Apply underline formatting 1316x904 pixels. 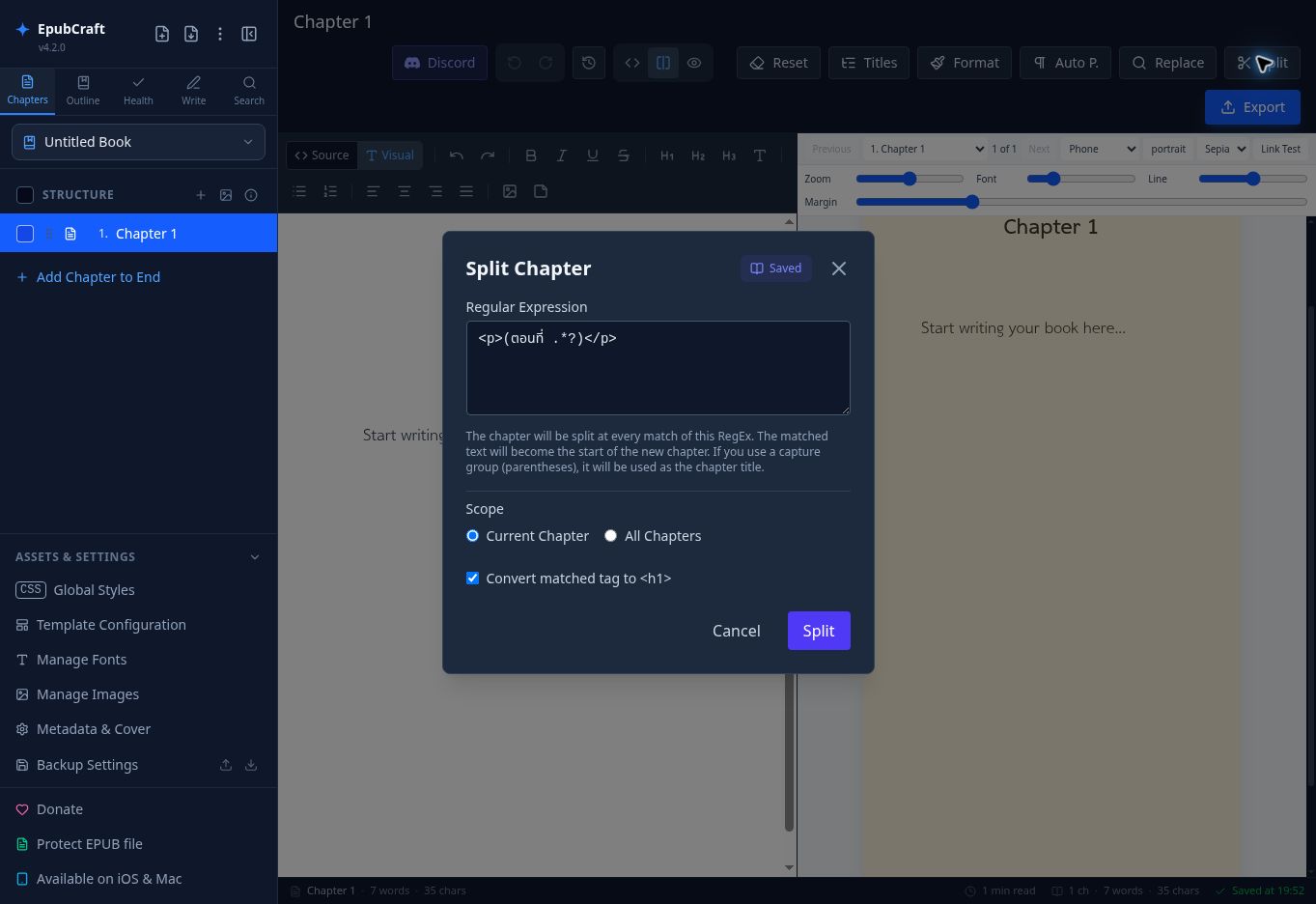[x=592, y=155]
